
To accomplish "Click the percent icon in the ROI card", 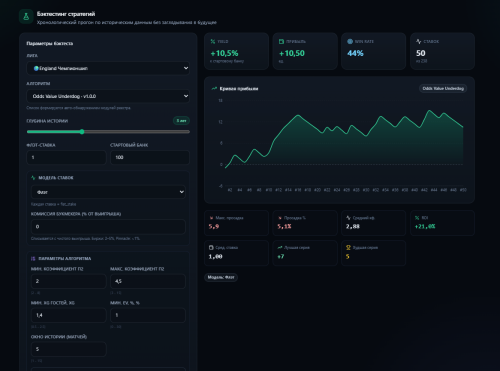I will pos(417,218).
